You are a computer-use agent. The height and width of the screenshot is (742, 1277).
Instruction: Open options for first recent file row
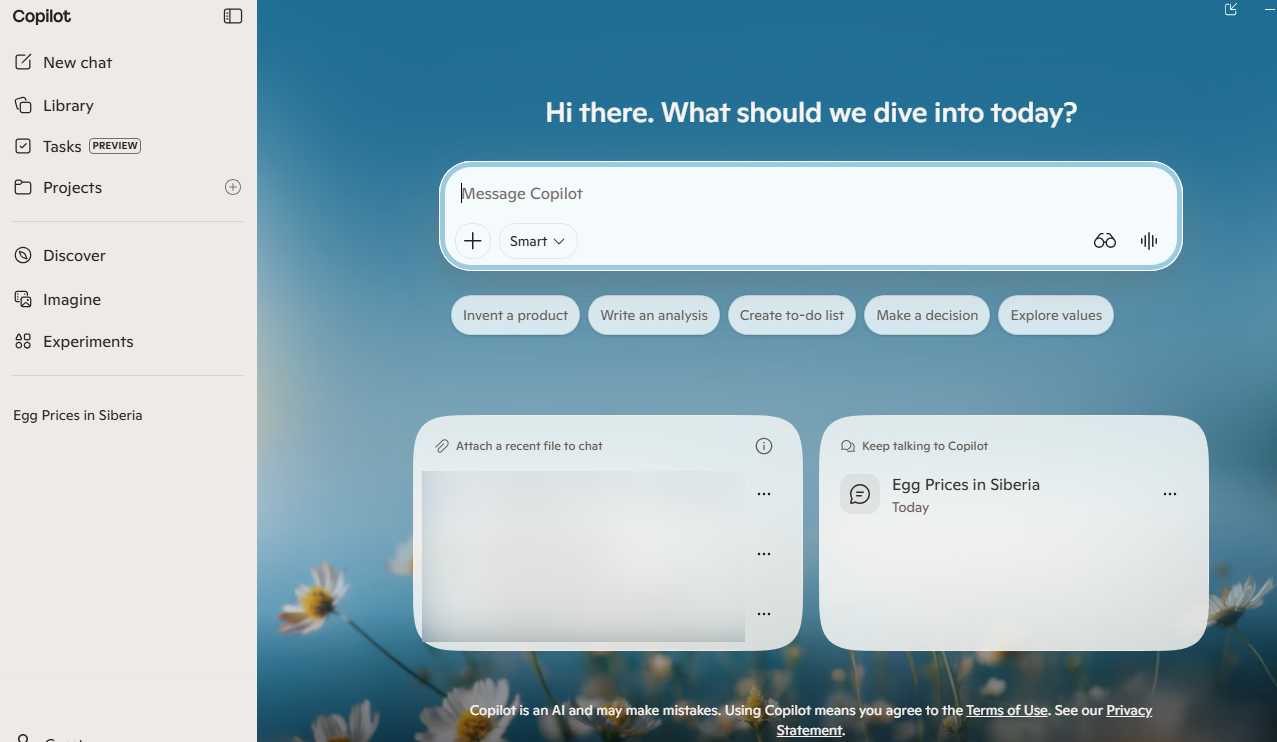coord(764,494)
